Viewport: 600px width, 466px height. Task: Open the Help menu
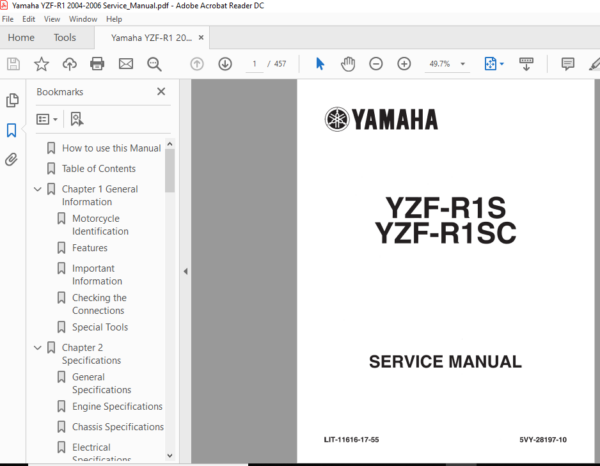click(114, 19)
